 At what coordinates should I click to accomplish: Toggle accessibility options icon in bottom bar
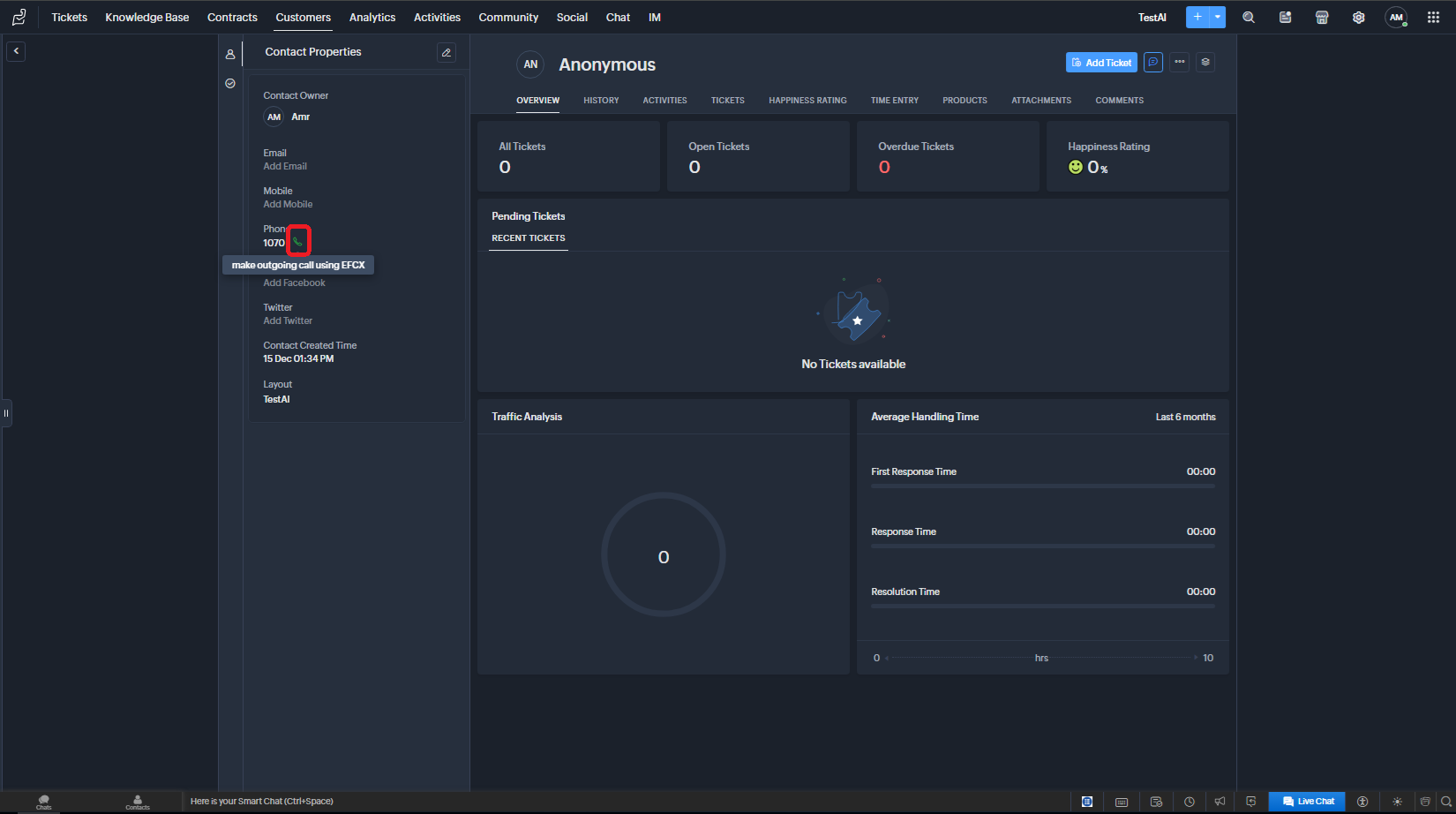pyautogui.click(x=1362, y=802)
